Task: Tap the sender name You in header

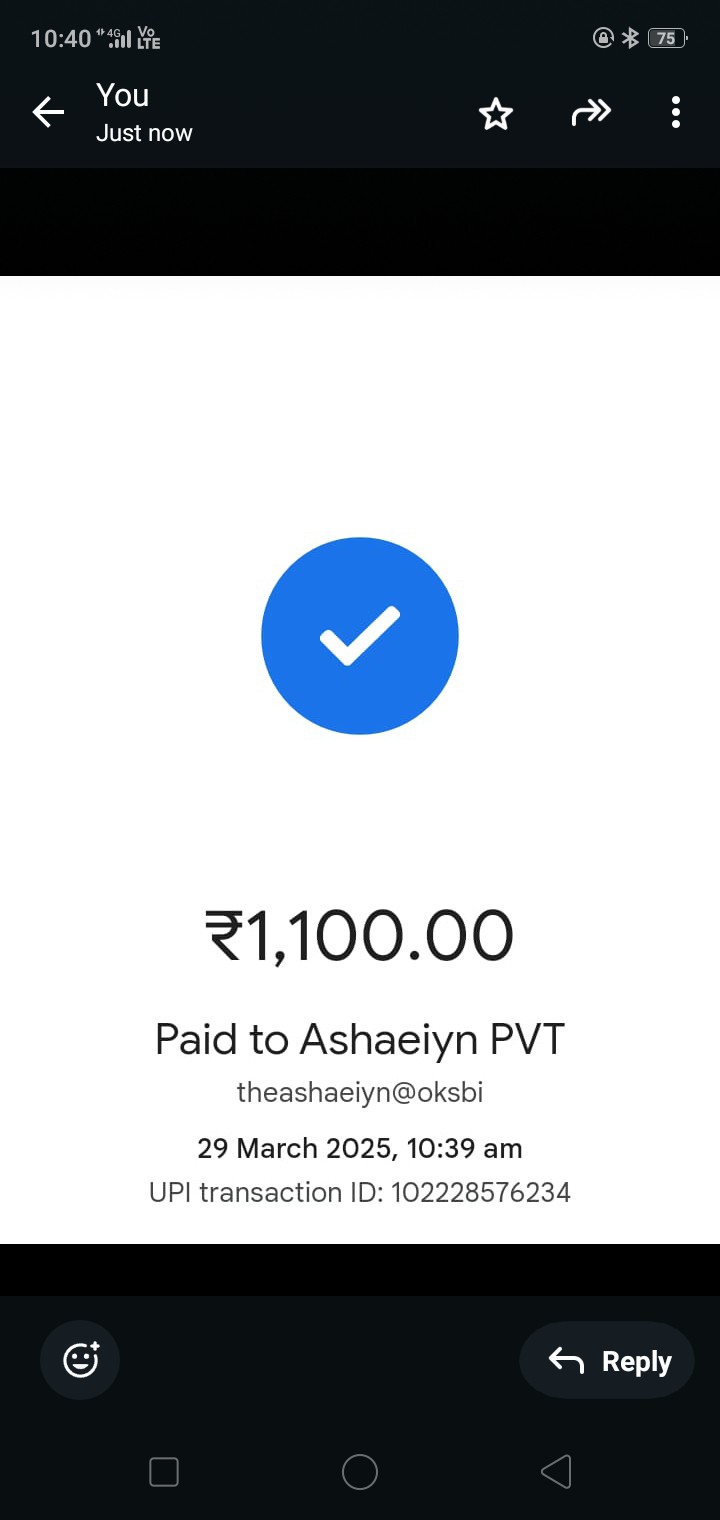Action: pyautogui.click(x=123, y=95)
